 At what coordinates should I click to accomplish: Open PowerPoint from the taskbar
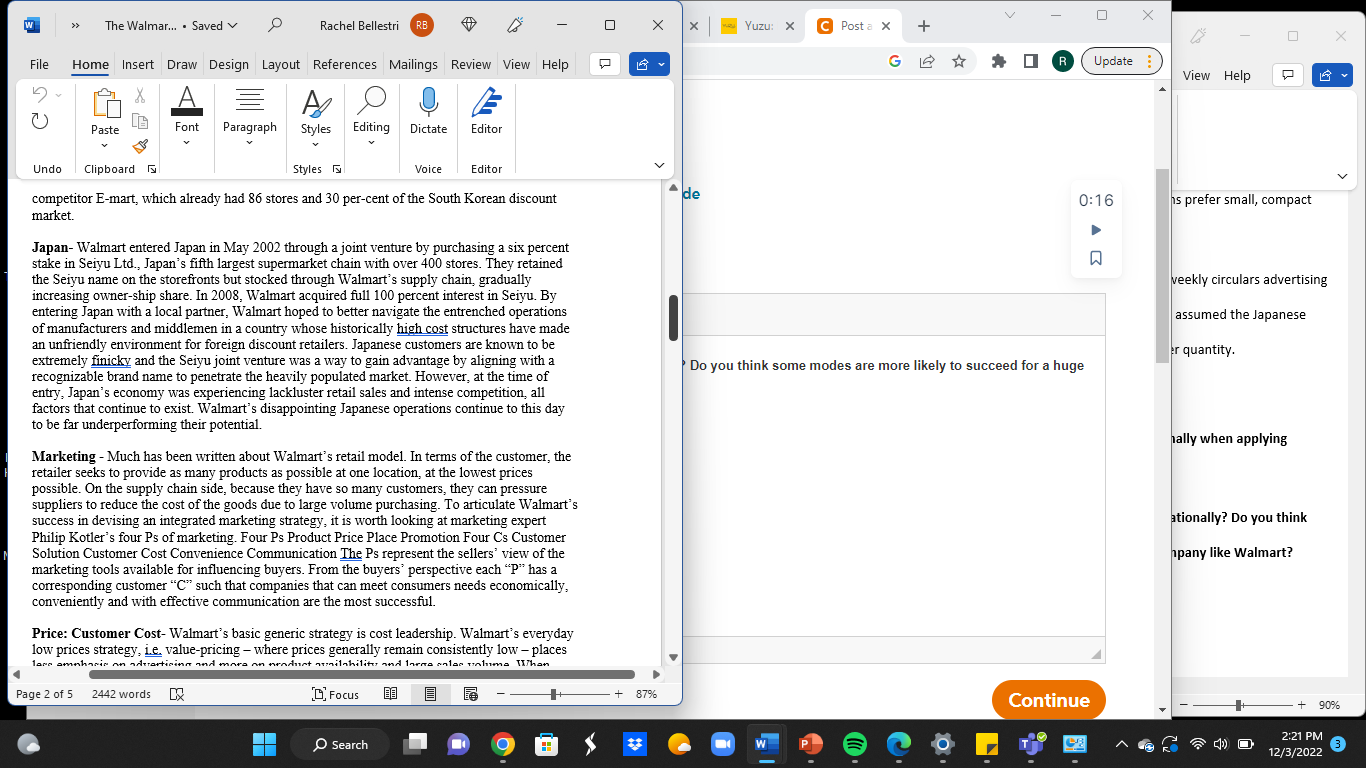coord(810,744)
